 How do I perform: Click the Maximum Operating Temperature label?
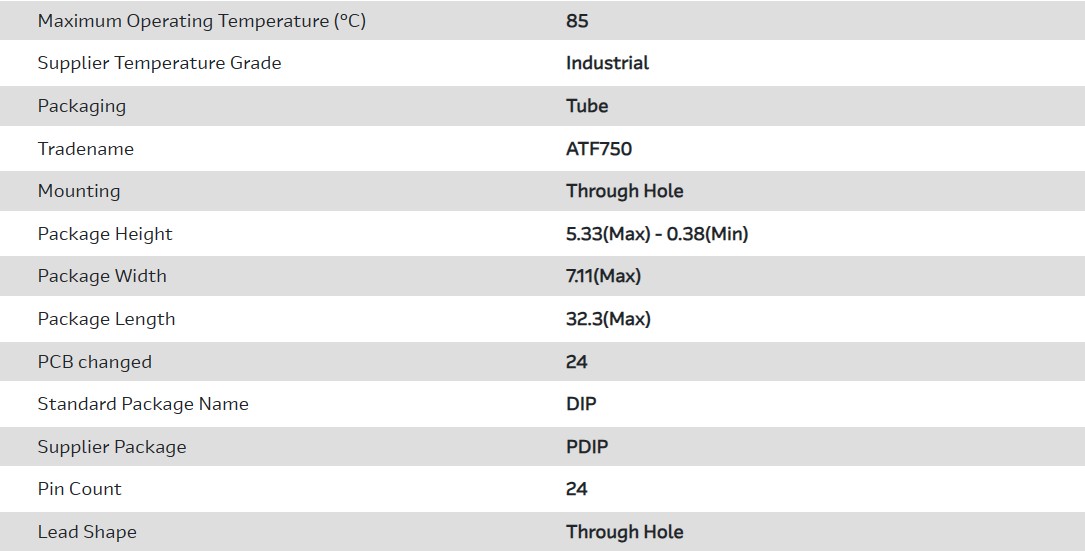[202, 21]
